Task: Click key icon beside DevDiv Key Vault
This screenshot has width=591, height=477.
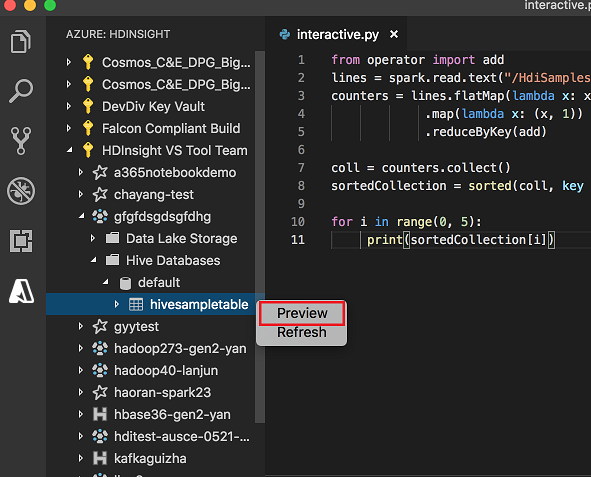Action: pos(88,106)
